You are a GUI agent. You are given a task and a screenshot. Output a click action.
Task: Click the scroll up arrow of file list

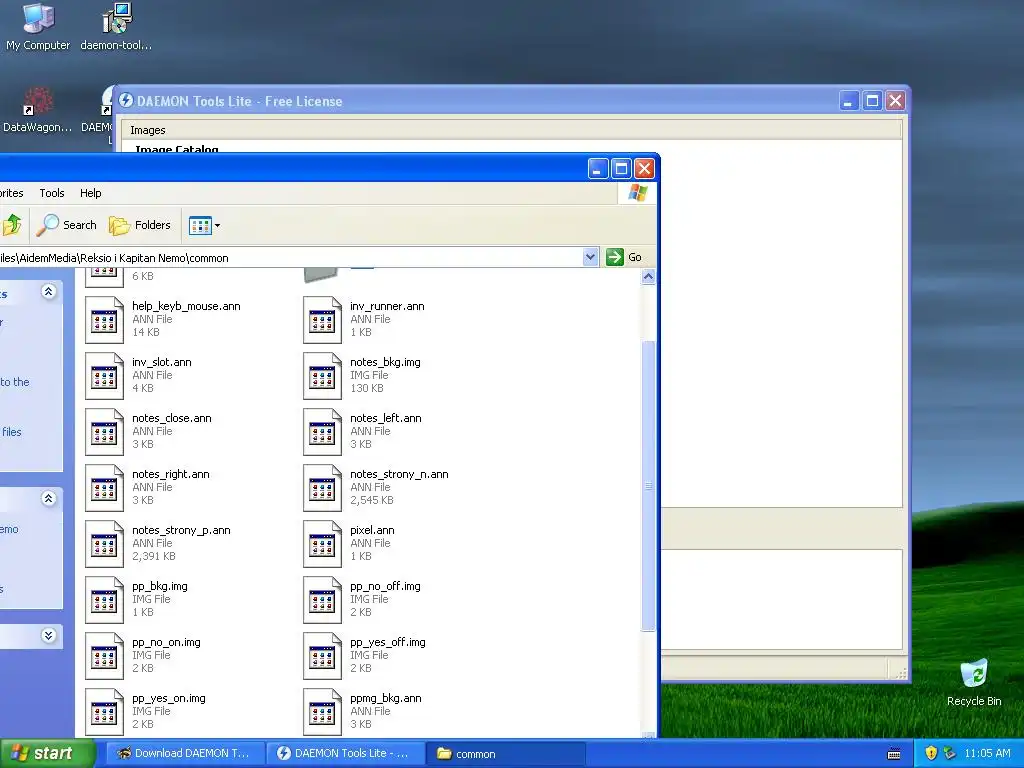pyautogui.click(x=648, y=277)
